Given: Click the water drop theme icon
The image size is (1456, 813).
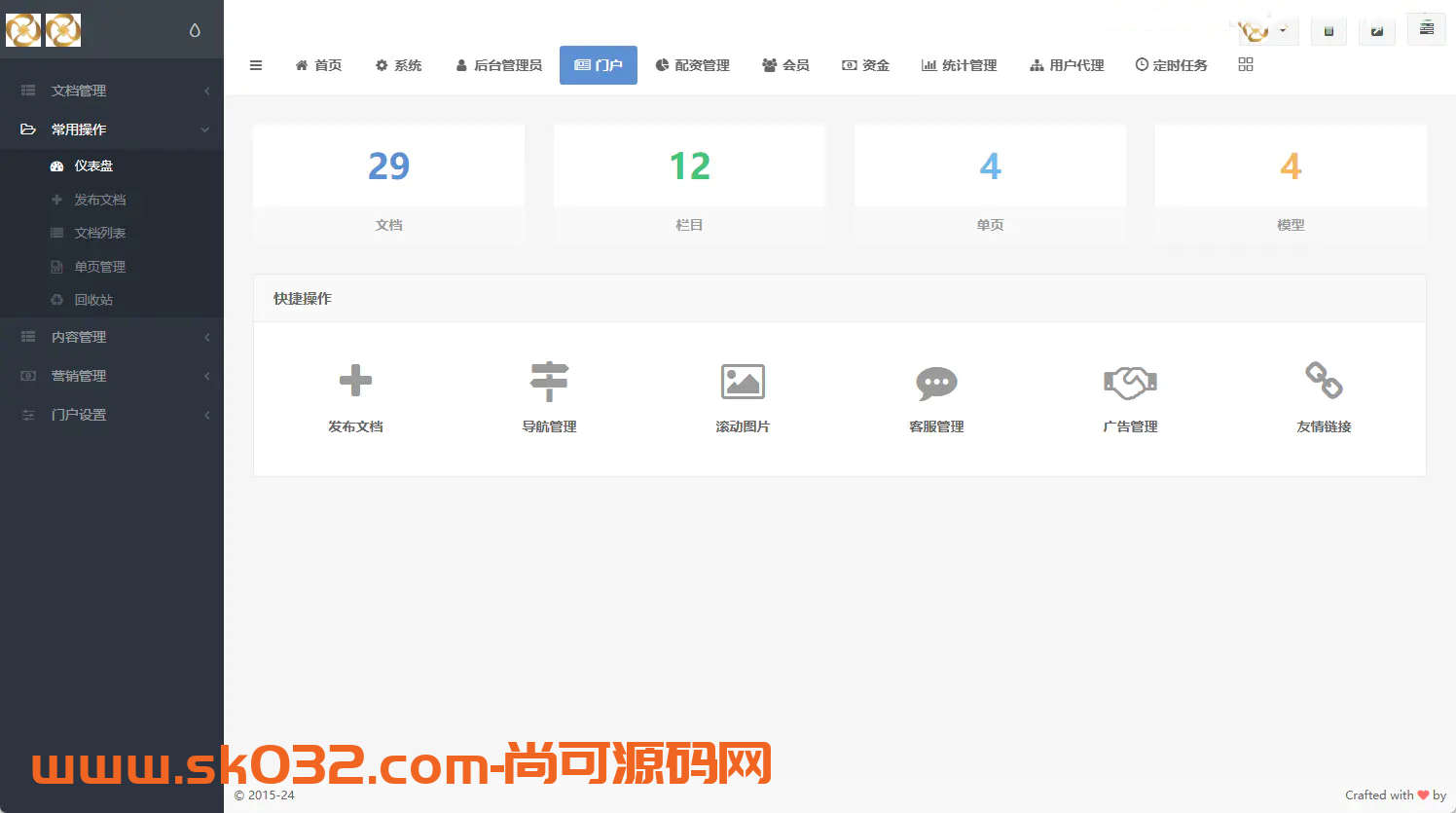Looking at the screenshot, I should coord(195,30).
